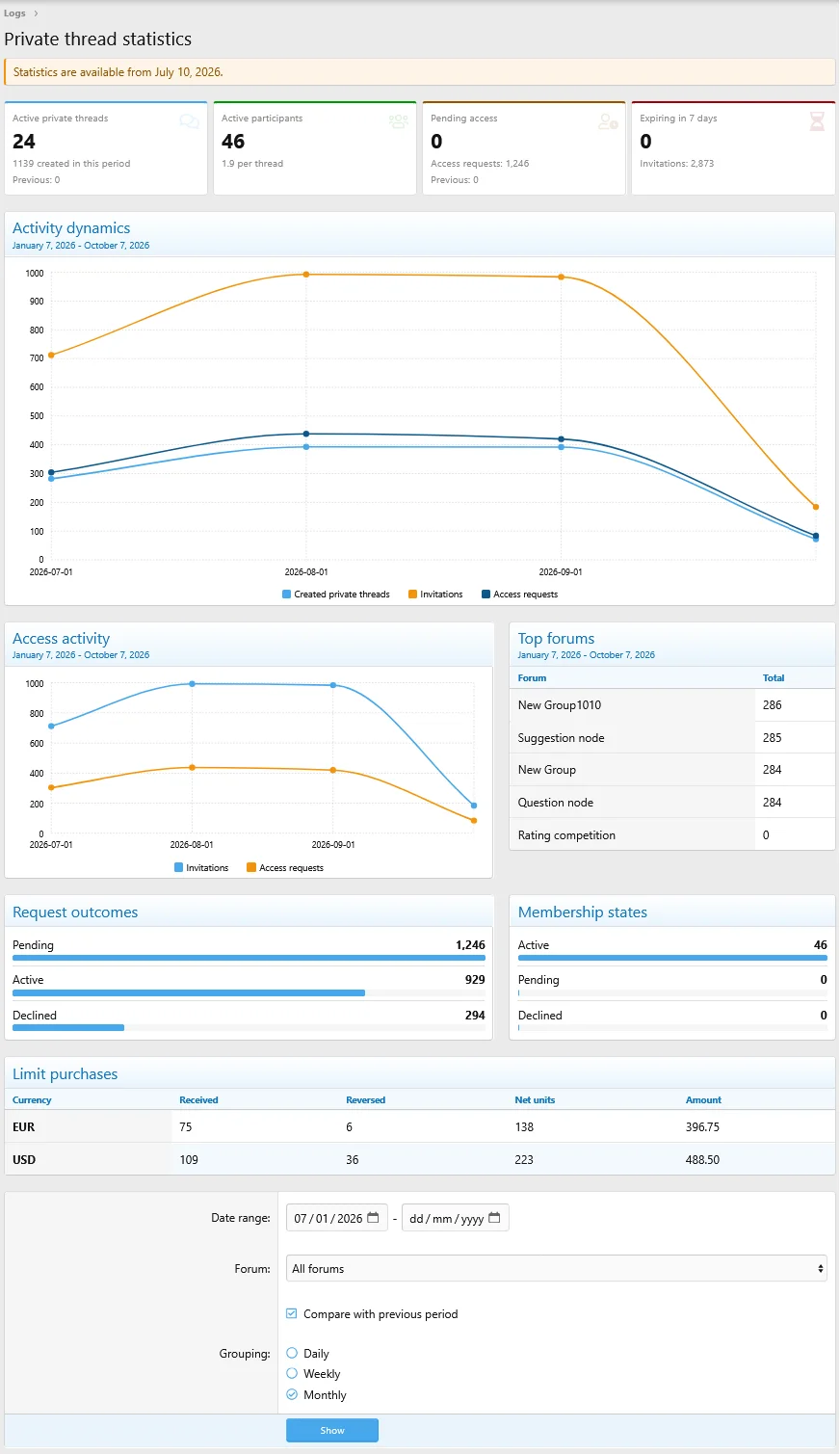
Task: Click the Declined requests progress bar
Action: click(x=249, y=1028)
